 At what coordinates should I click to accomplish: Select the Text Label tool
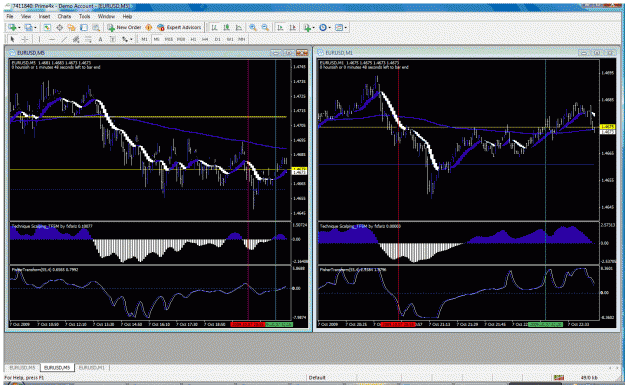(x=112, y=39)
